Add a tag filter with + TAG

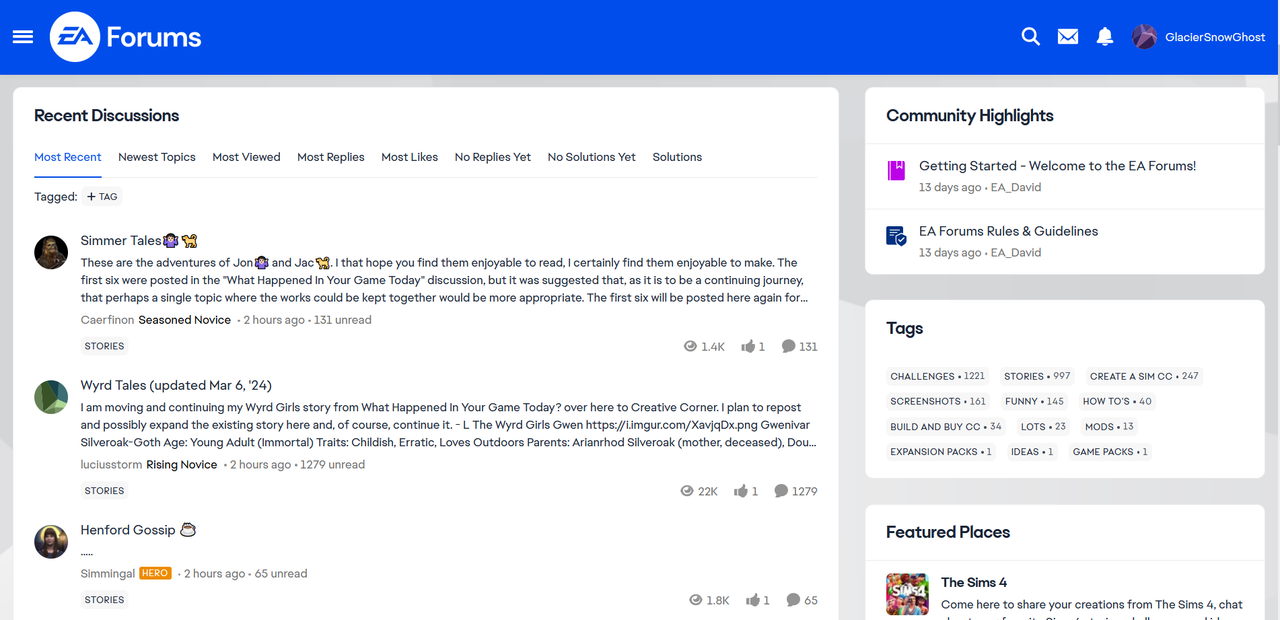[102, 197]
